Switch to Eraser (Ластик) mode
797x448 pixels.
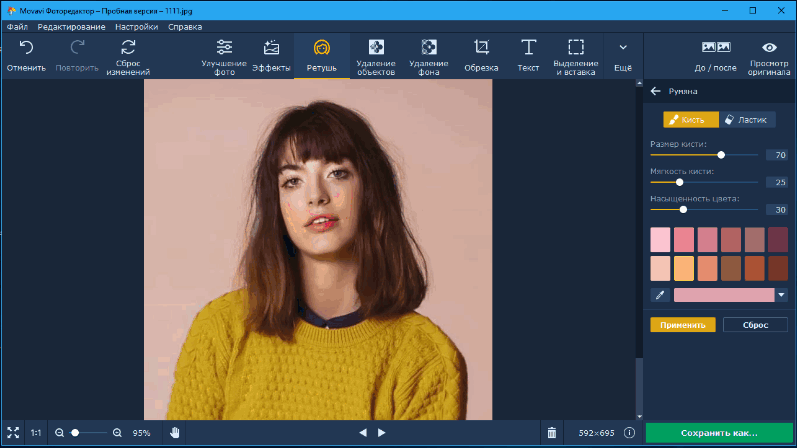tap(747, 119)
